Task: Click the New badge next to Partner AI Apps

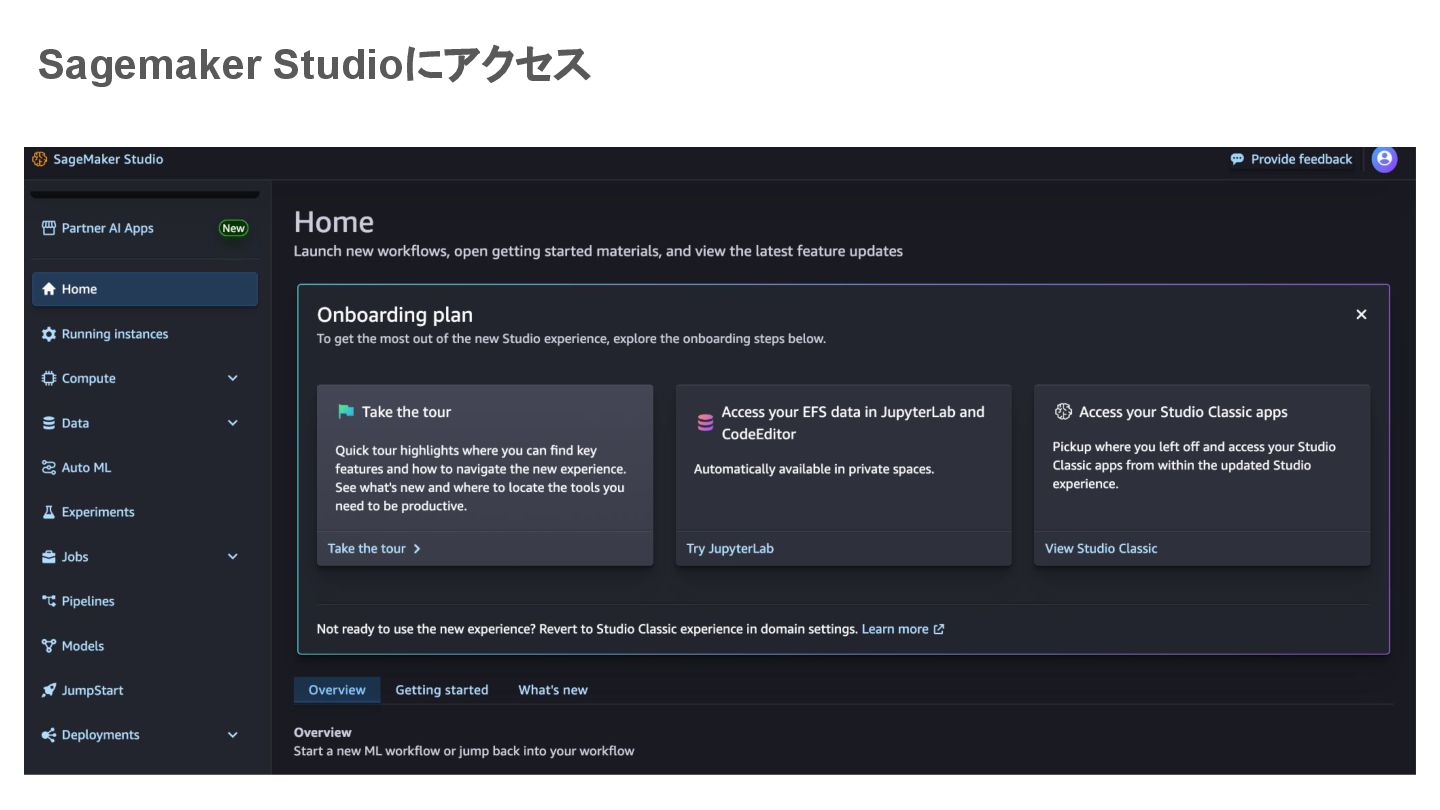Action: pos(233,228)
